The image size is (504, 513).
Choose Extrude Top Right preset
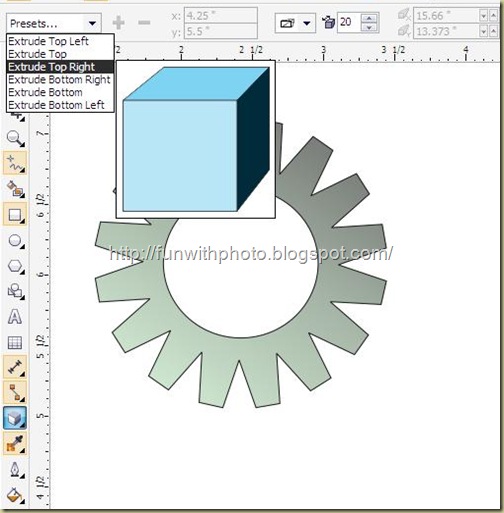60,67
